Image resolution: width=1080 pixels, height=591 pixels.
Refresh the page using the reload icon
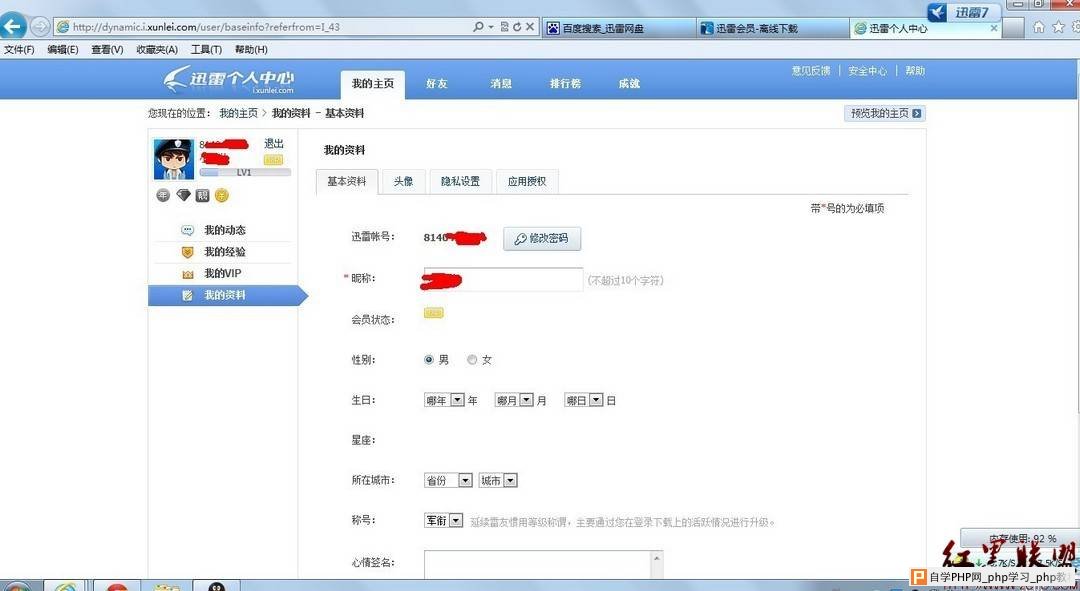click(517, 27)
